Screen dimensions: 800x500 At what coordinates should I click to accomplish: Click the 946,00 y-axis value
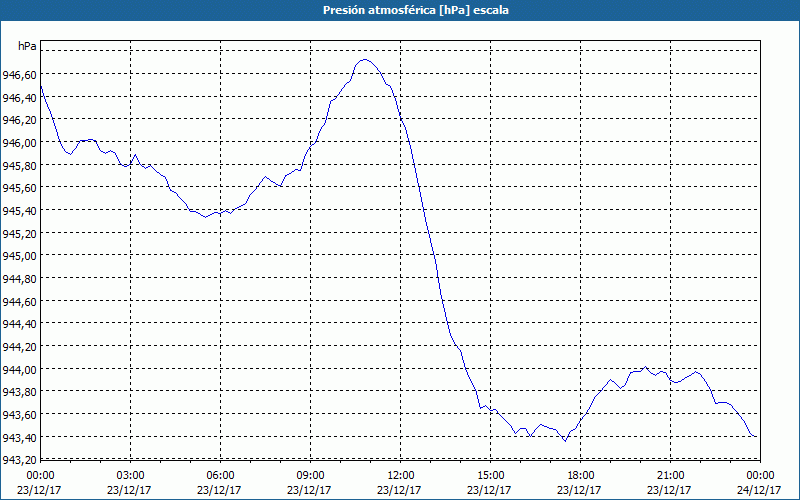19,142
